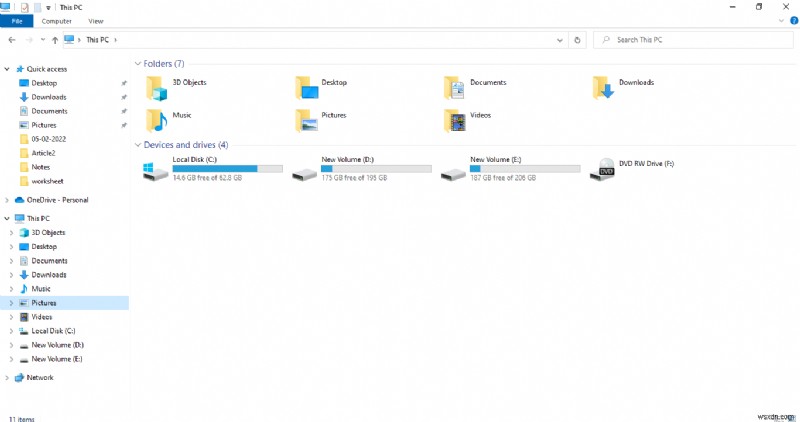Select New Volume (E:) drive icon
Image resolution: width=800 pixels, height=422 pixels.
coord(454,175)
